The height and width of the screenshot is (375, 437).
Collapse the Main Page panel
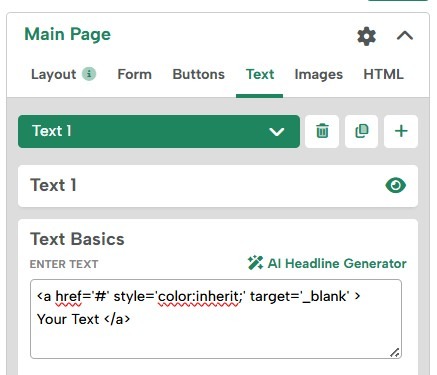point(405,35)
